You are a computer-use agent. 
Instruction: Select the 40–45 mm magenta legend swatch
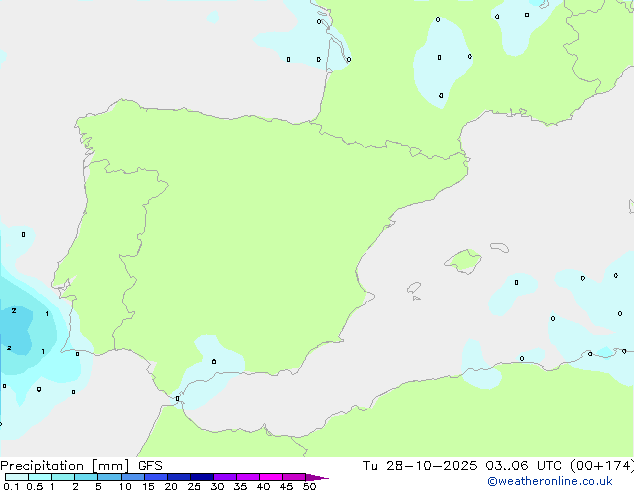[271, 477]
